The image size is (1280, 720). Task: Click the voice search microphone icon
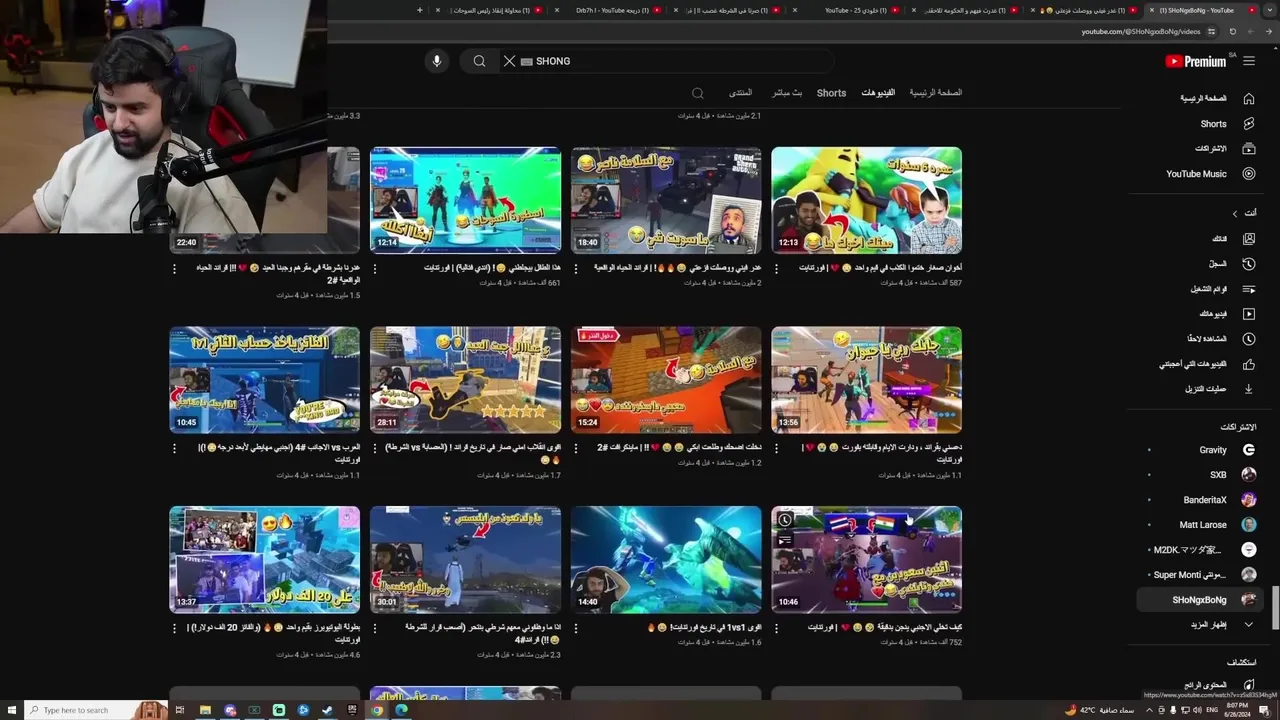[436, 61]
